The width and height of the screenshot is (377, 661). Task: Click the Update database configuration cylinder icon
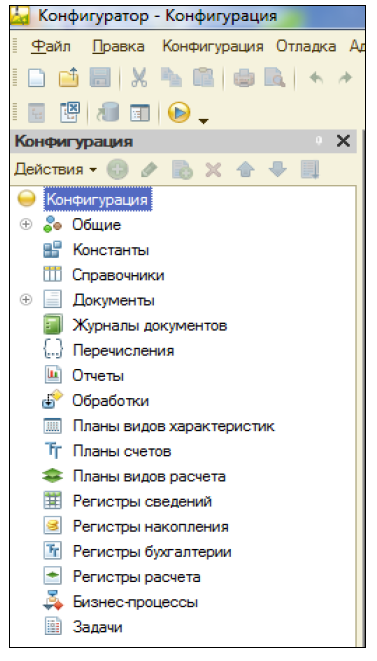[108, 113]
